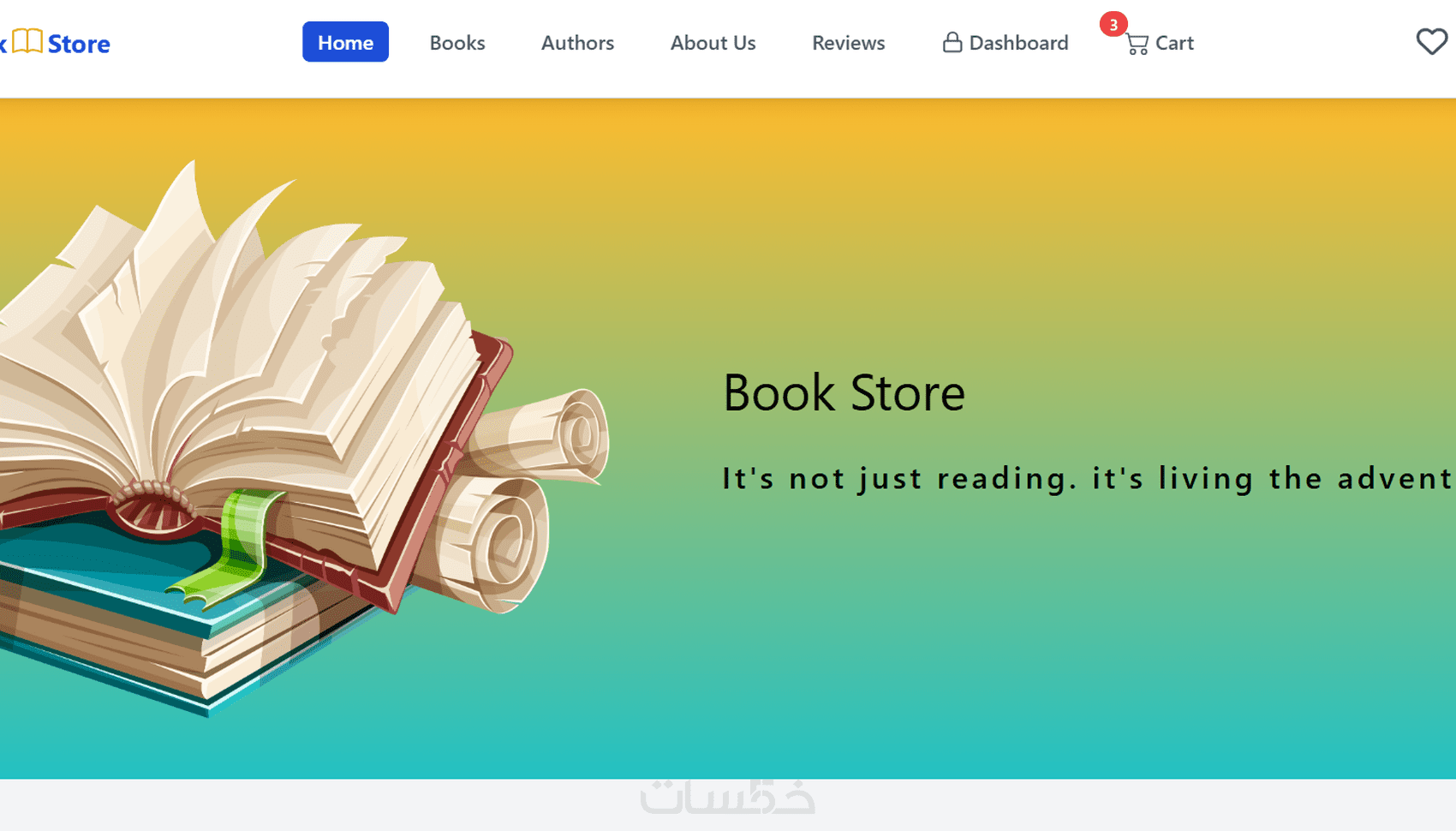The width and height of the screenshot is (1456, 831).
Task: Select the Home navigation button
Action: [x=345, y=42]
